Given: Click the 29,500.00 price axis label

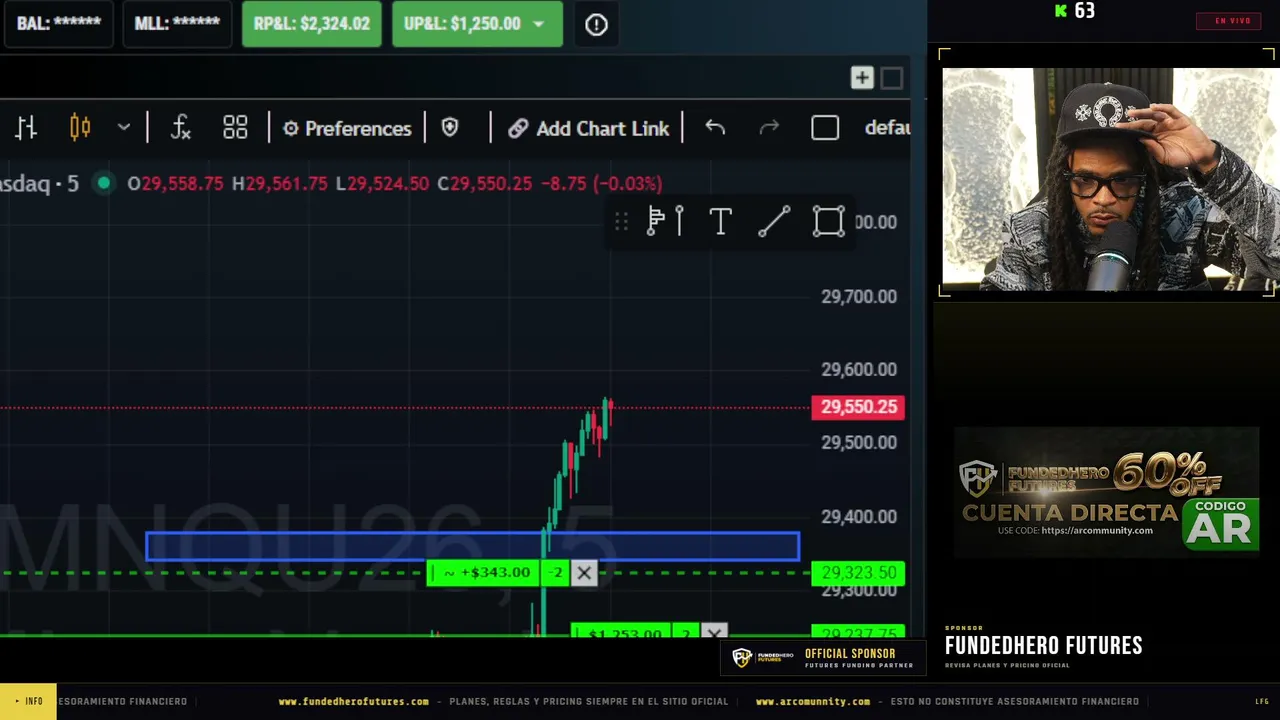Looking at the screenshot, I should (x=859, y=442).
